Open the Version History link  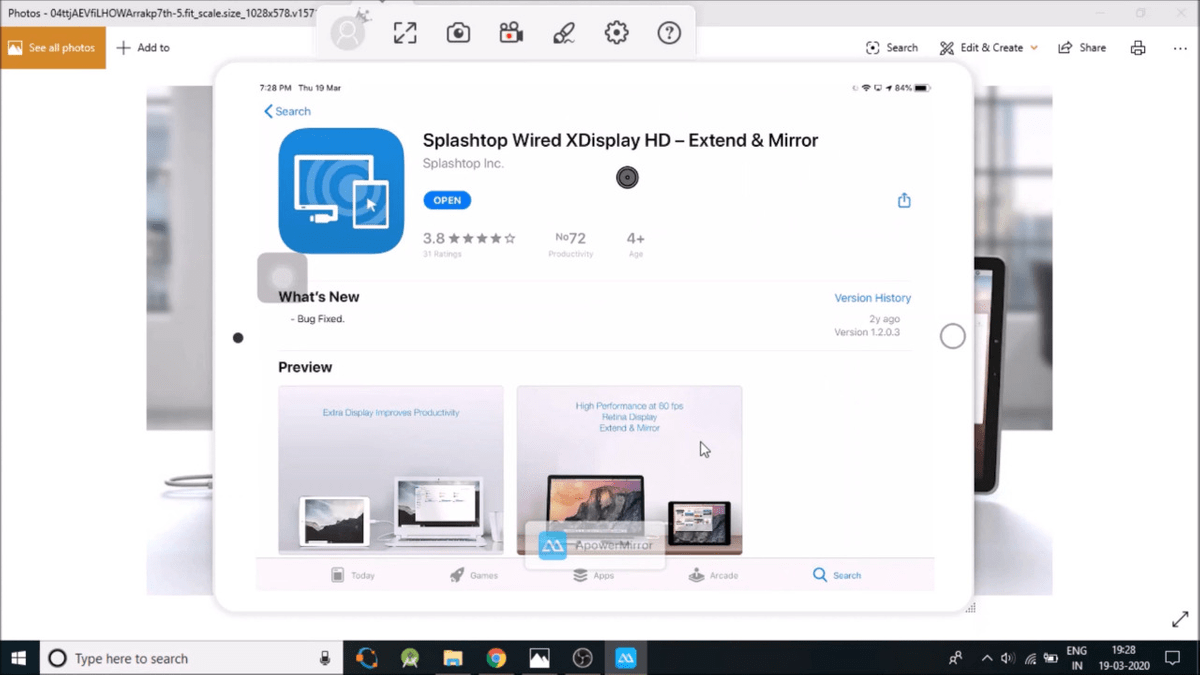point(872,298)
